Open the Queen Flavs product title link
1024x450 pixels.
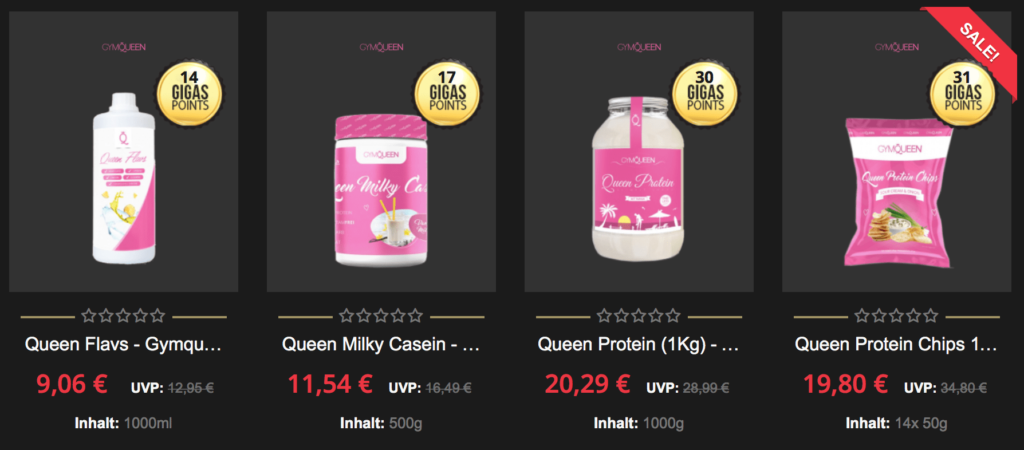pos(123,346)
